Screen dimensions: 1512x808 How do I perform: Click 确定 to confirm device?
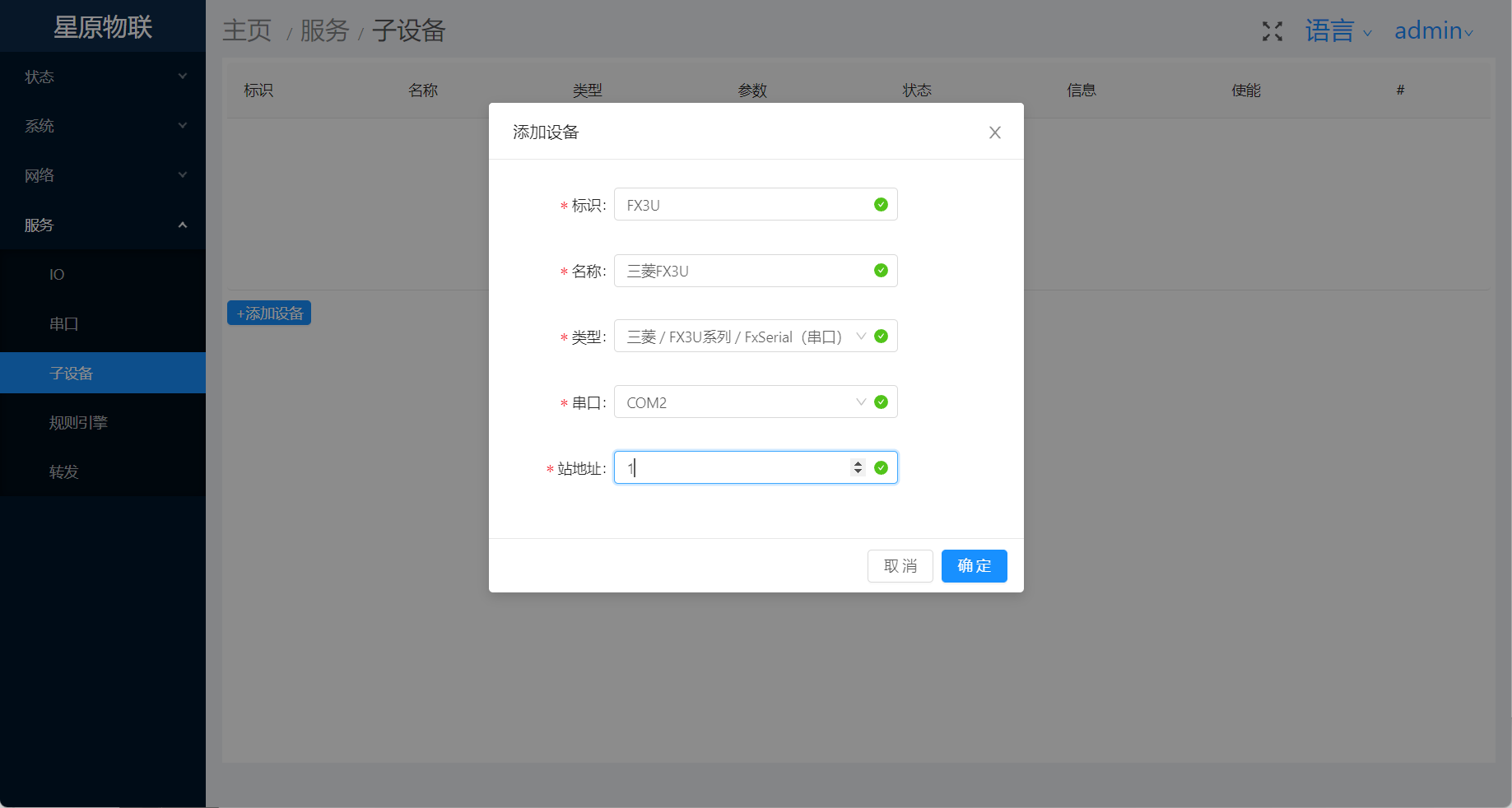pos(975,566)
